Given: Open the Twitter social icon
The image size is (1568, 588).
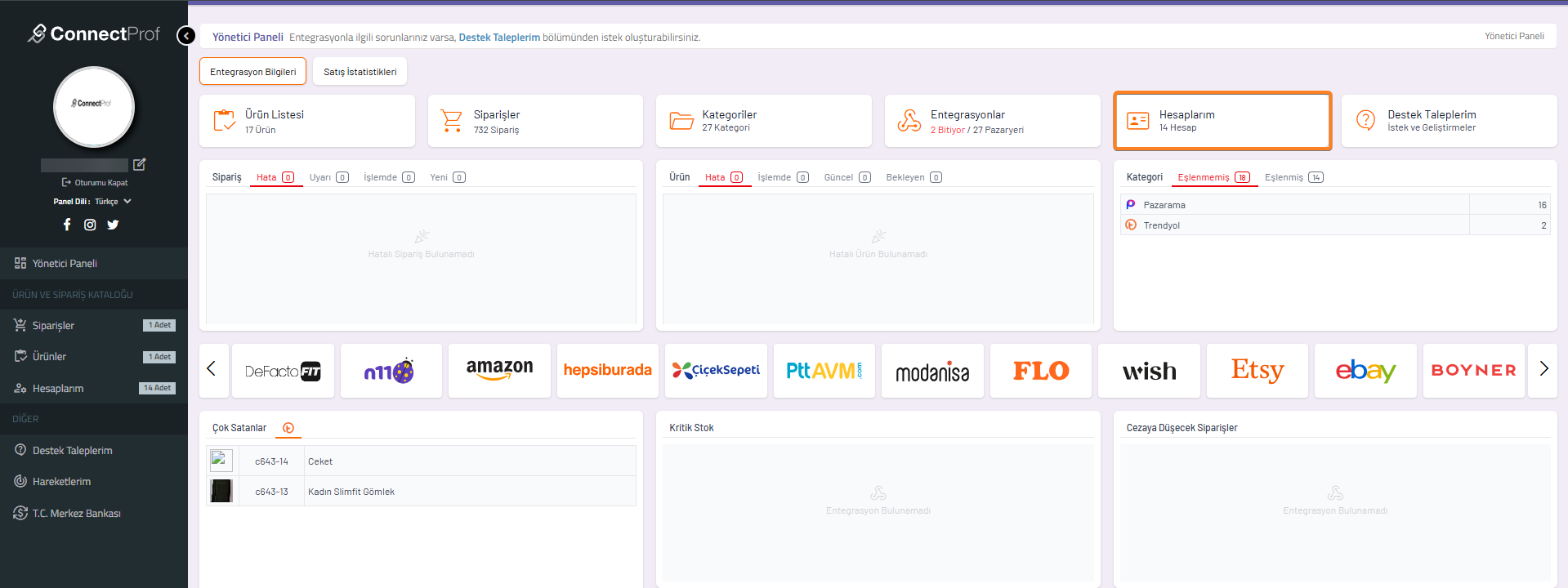Looking at the screenshot, I should [x=113, y=225].
